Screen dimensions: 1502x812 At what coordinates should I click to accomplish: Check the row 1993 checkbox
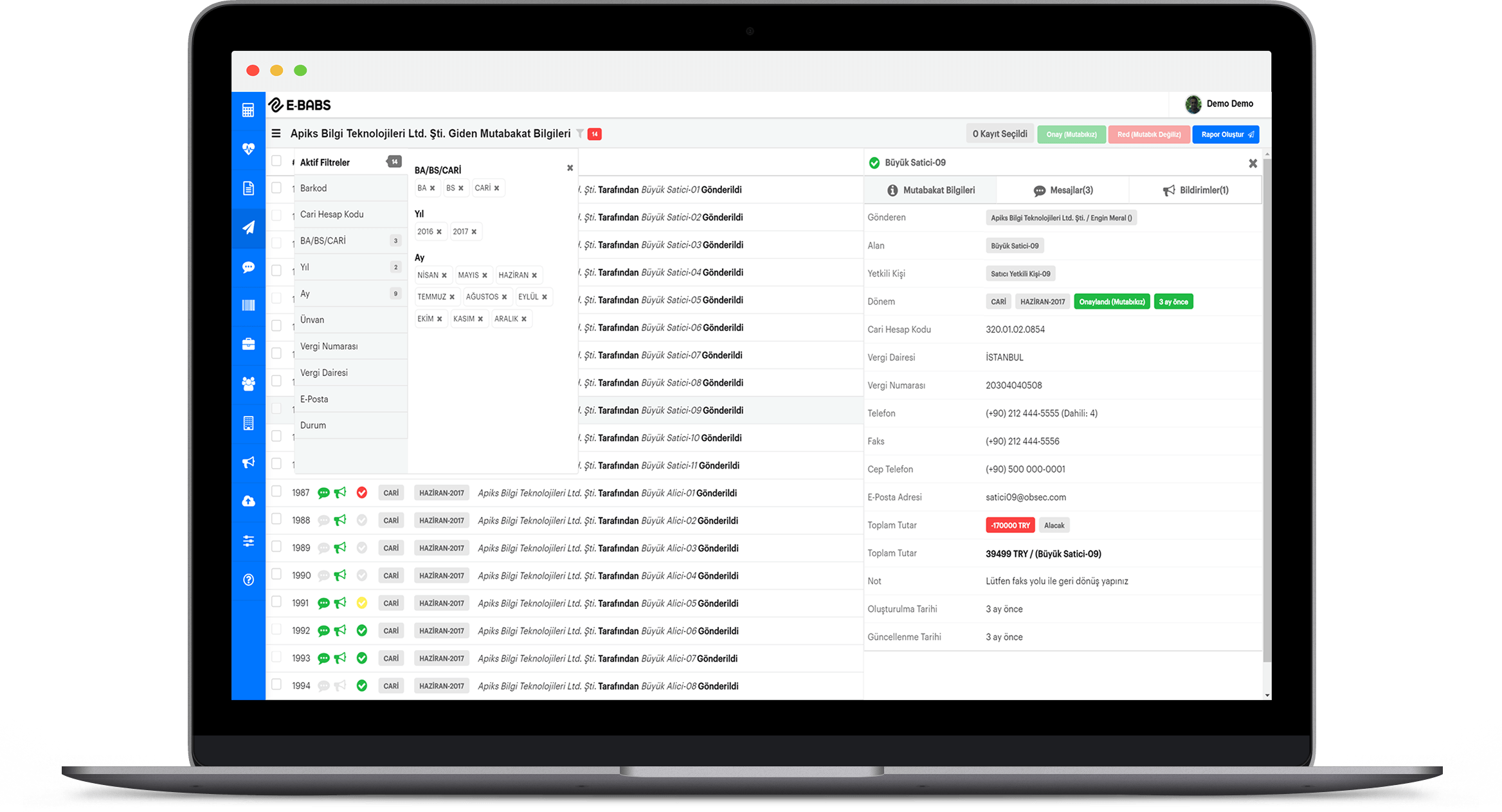[276, 657]
